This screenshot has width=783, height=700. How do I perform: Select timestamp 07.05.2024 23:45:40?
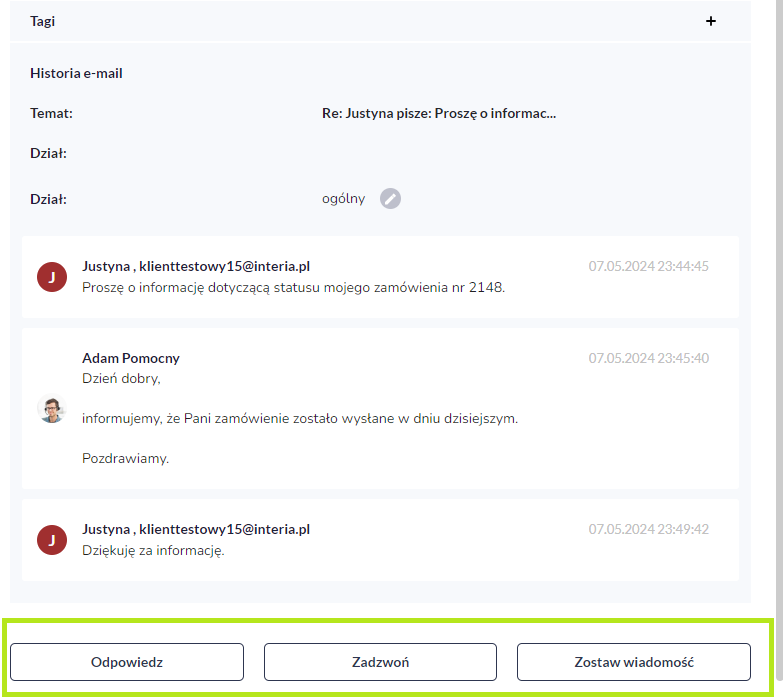648,358
